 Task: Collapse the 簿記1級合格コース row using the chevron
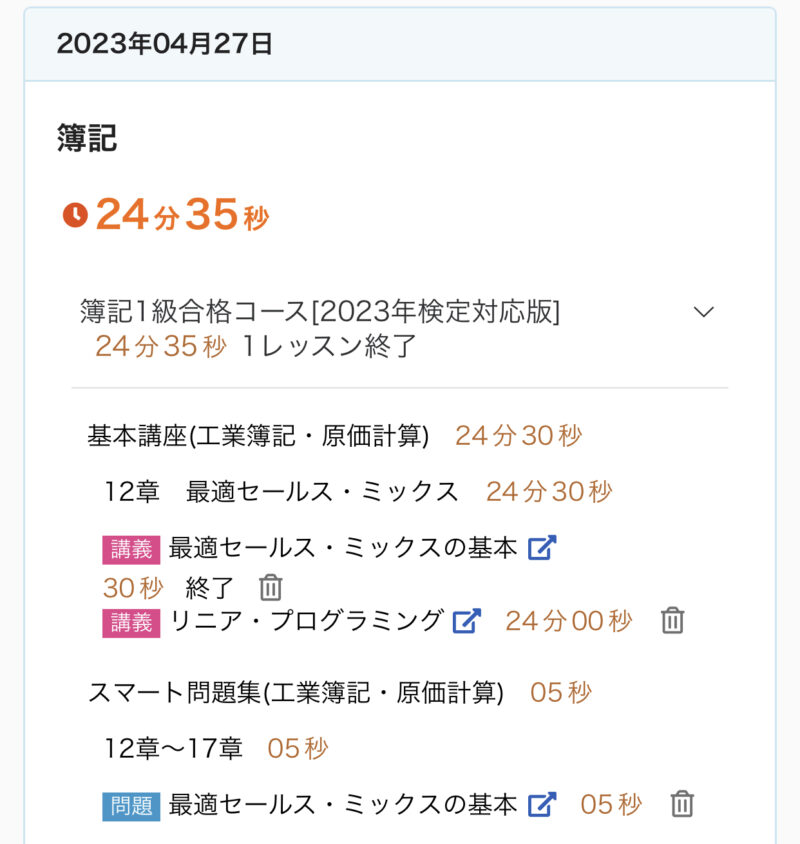click(x=704, y=312)
